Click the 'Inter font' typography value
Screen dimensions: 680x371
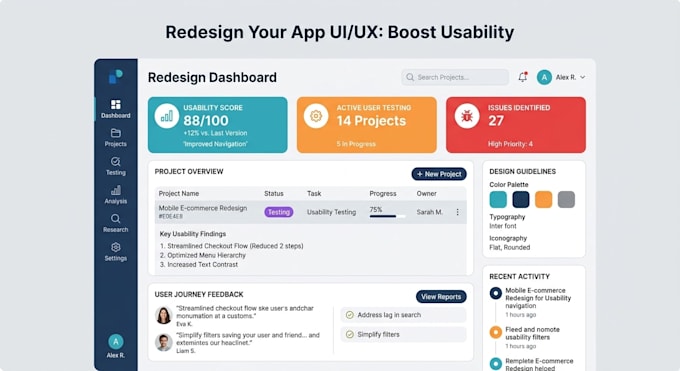coord(503,226)
